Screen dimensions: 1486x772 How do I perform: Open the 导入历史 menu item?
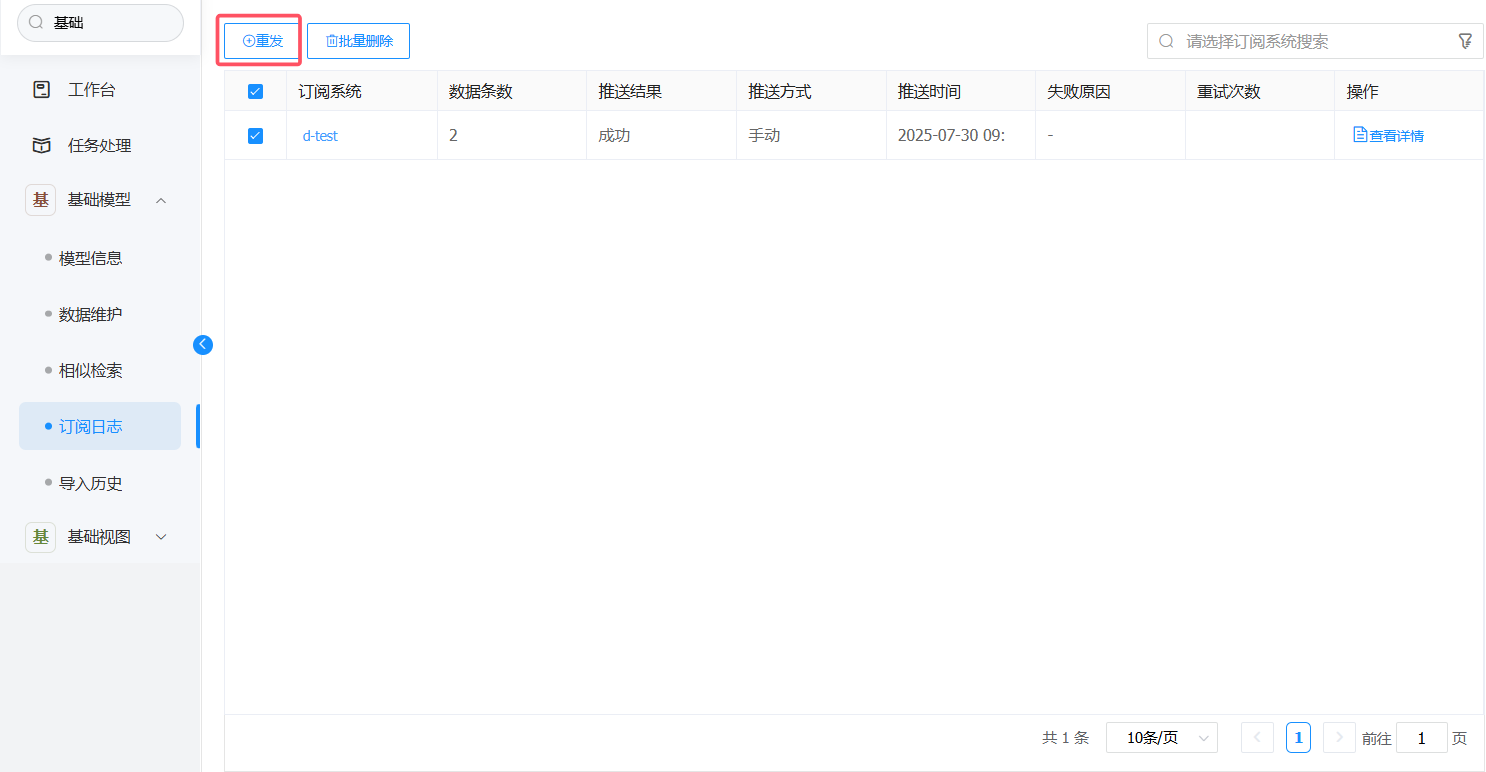click(x=91, y=483)
